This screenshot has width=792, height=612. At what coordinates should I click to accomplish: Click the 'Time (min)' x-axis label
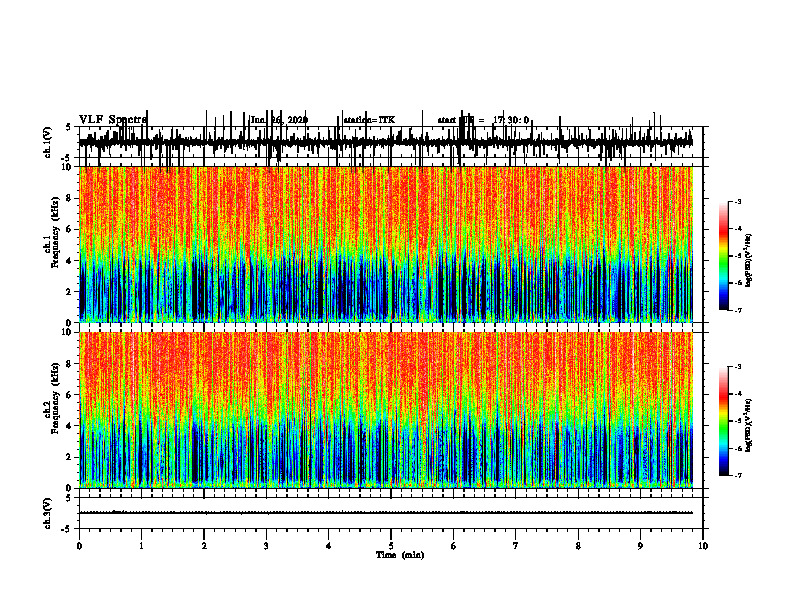pos(400,555)
